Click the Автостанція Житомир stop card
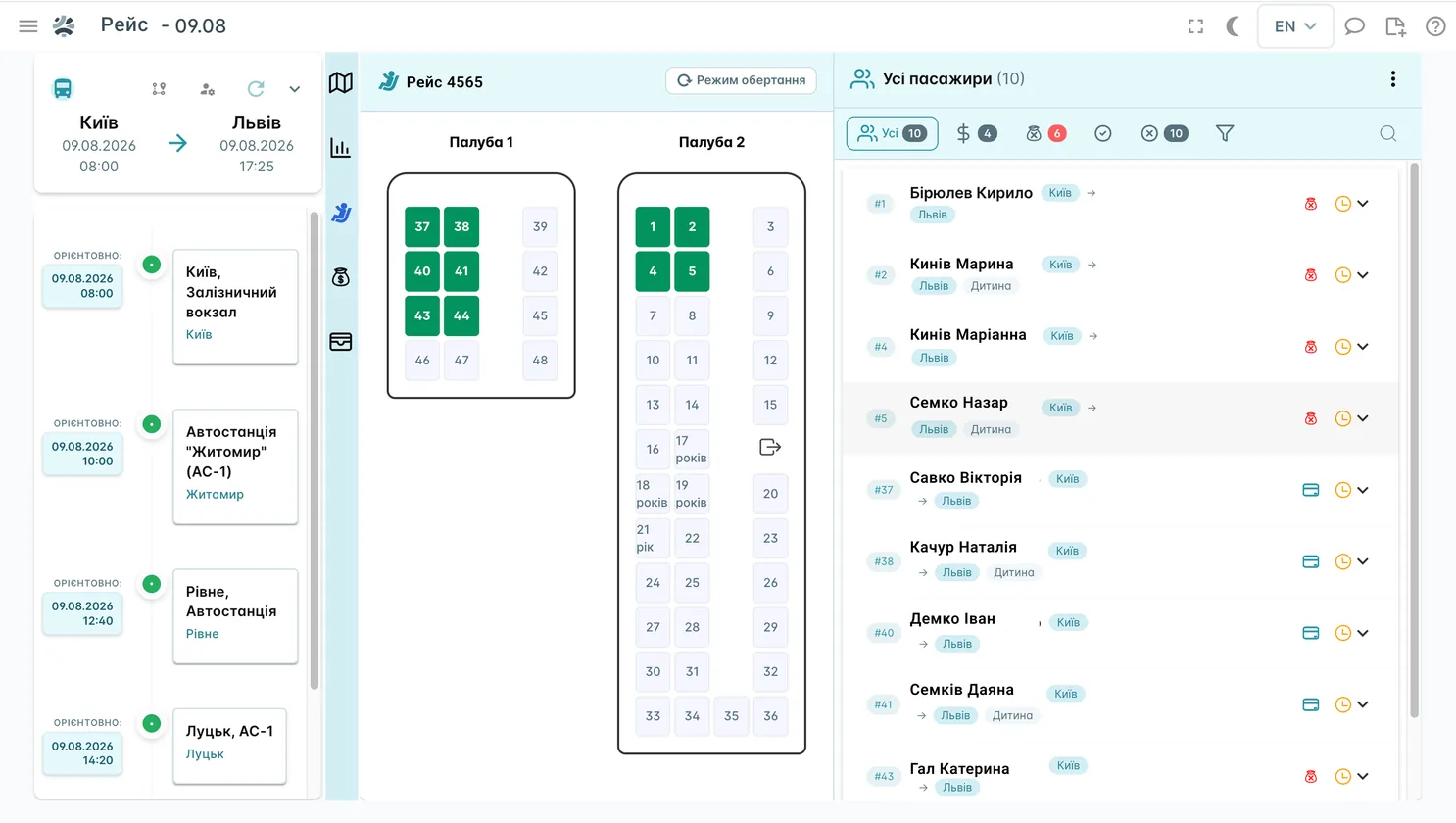Image resolution: width=1456 pixels, height=823 pixels. (235, 466)
